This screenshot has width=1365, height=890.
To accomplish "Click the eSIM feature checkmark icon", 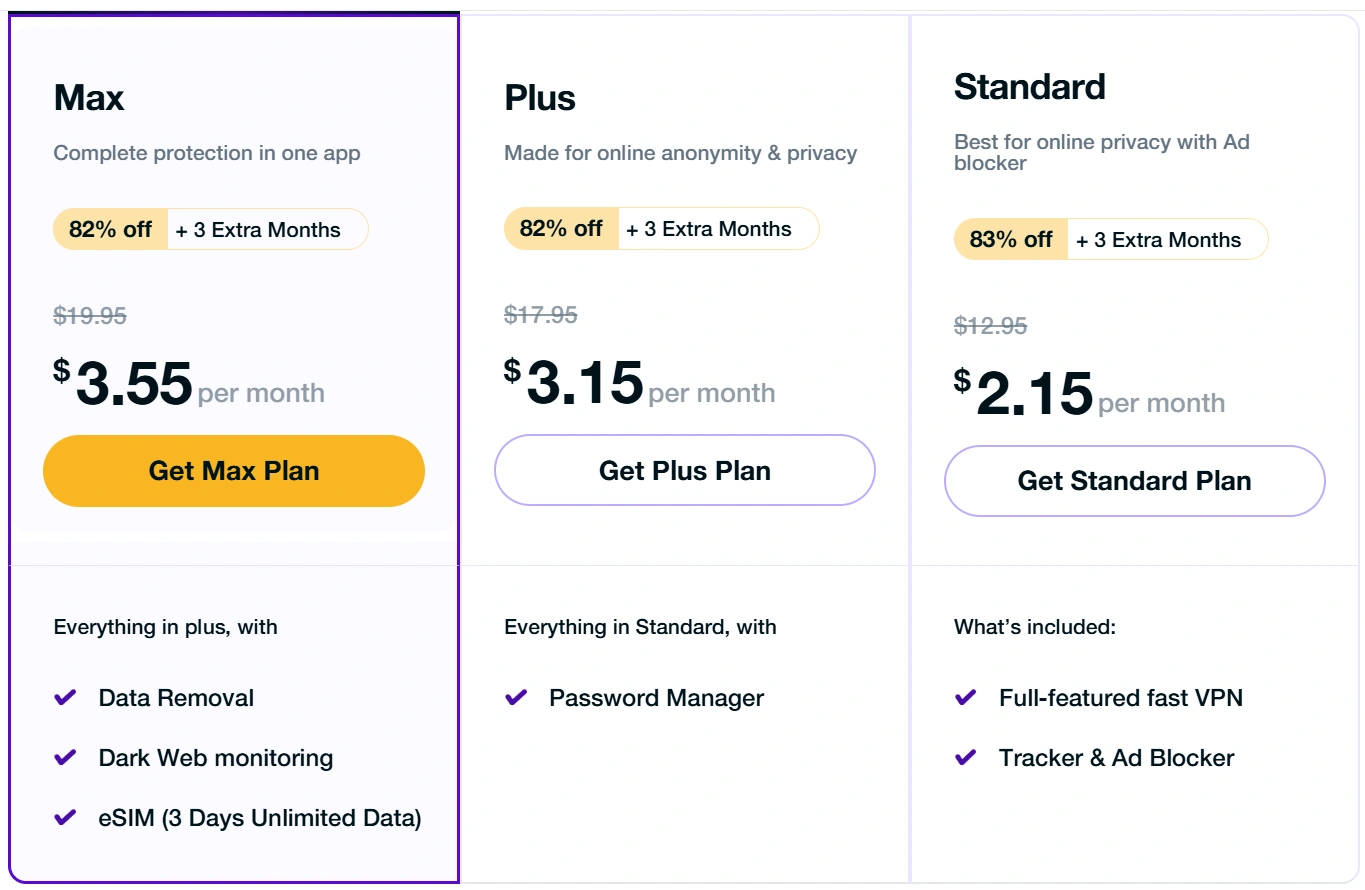I will pos(65,818).
